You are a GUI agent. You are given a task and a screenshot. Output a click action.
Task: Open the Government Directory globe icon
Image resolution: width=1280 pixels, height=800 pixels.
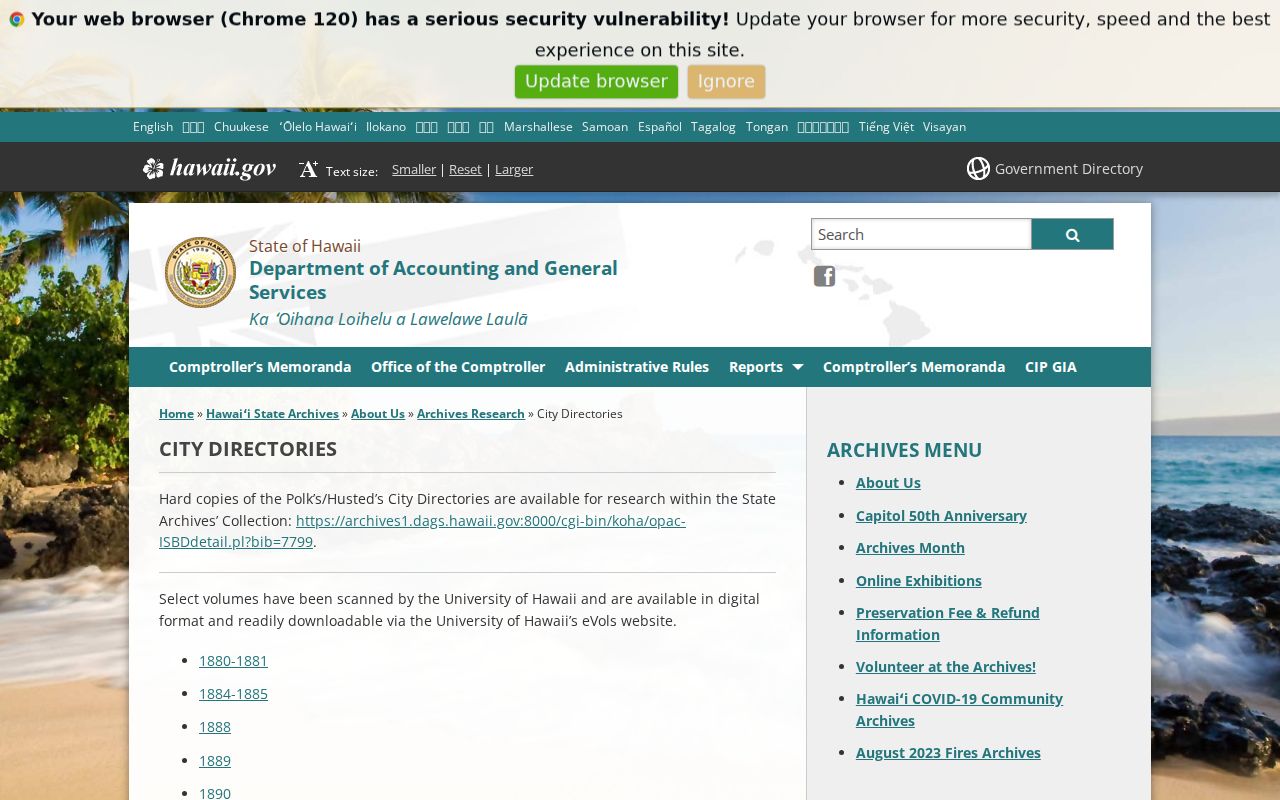tap(978, 168)
